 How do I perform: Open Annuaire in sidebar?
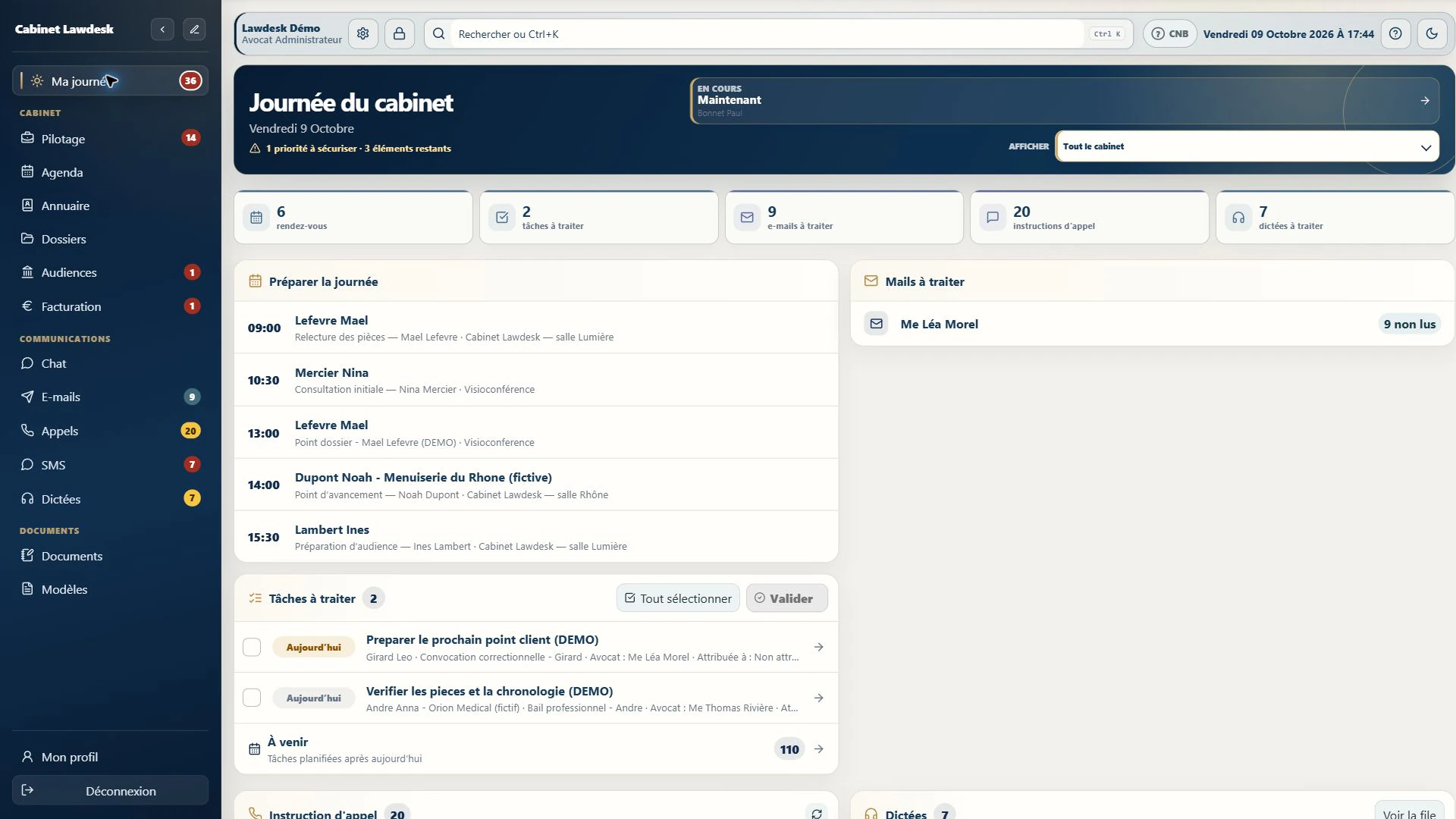tap(110, 206)
